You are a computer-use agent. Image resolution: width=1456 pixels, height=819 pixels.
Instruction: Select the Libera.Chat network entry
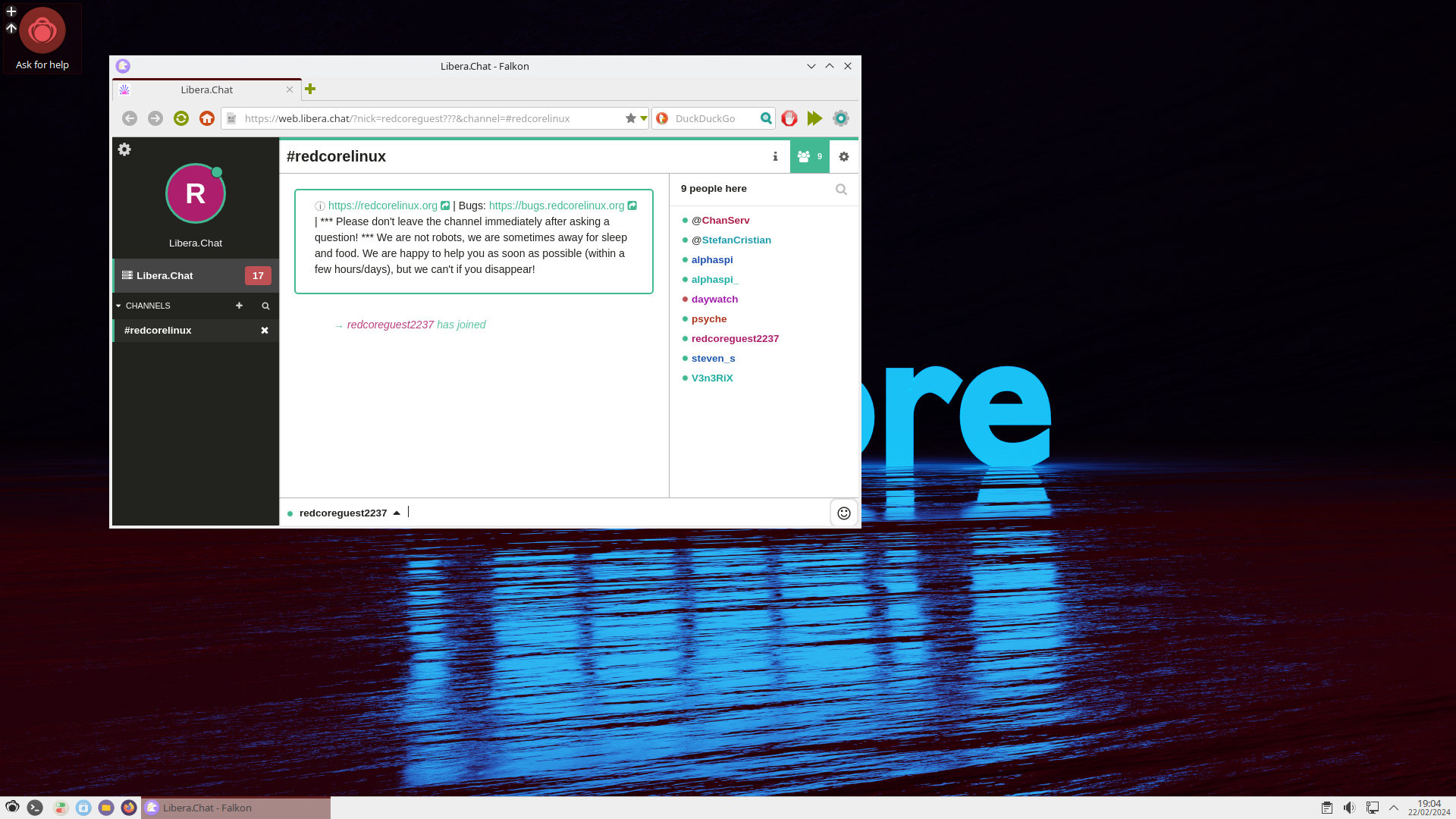tap(196, 276)
